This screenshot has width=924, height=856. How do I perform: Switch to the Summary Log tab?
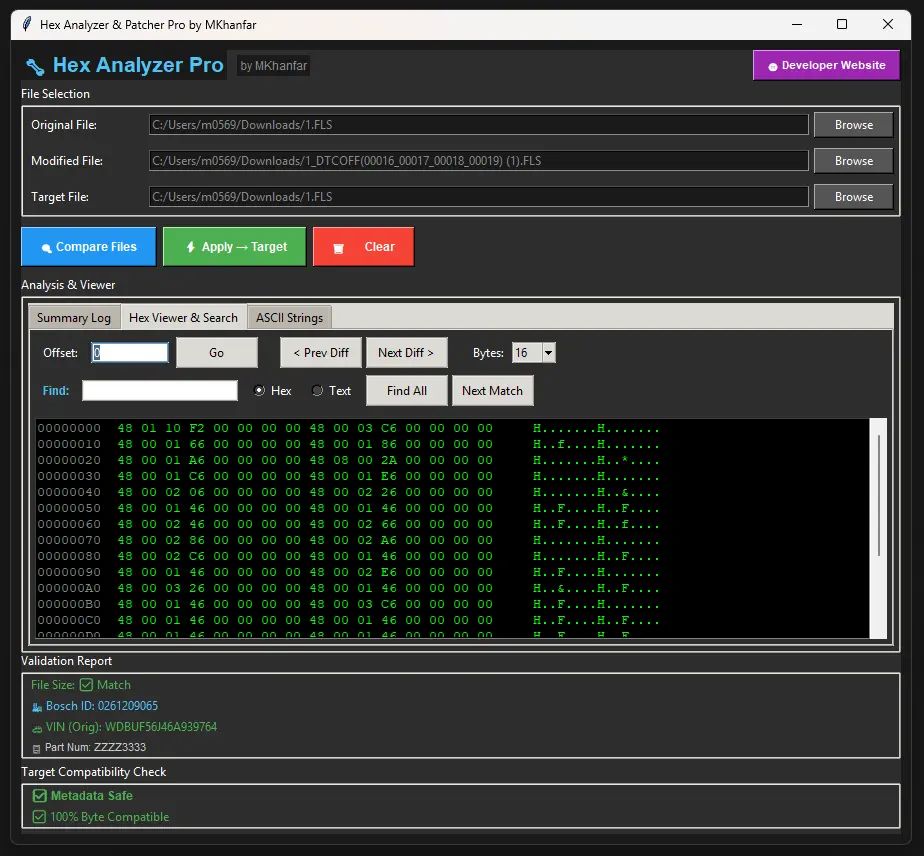click(x=74, y=318)
